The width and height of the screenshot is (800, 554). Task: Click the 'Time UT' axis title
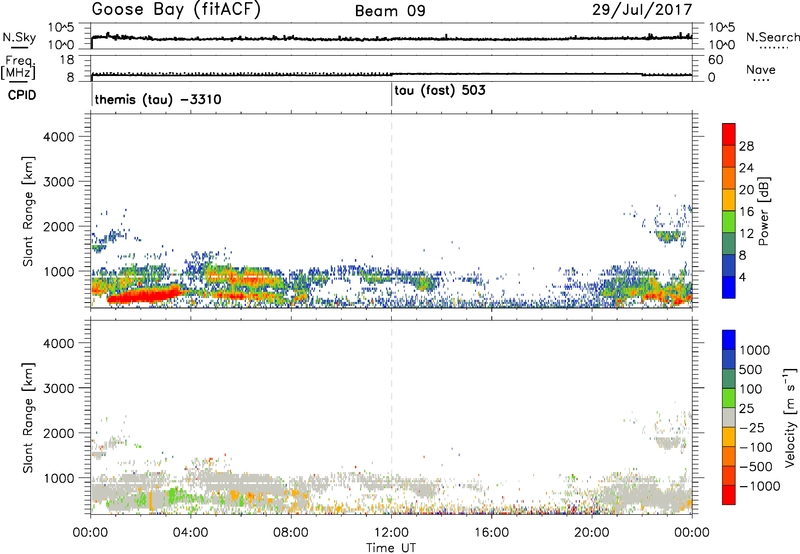391,547
